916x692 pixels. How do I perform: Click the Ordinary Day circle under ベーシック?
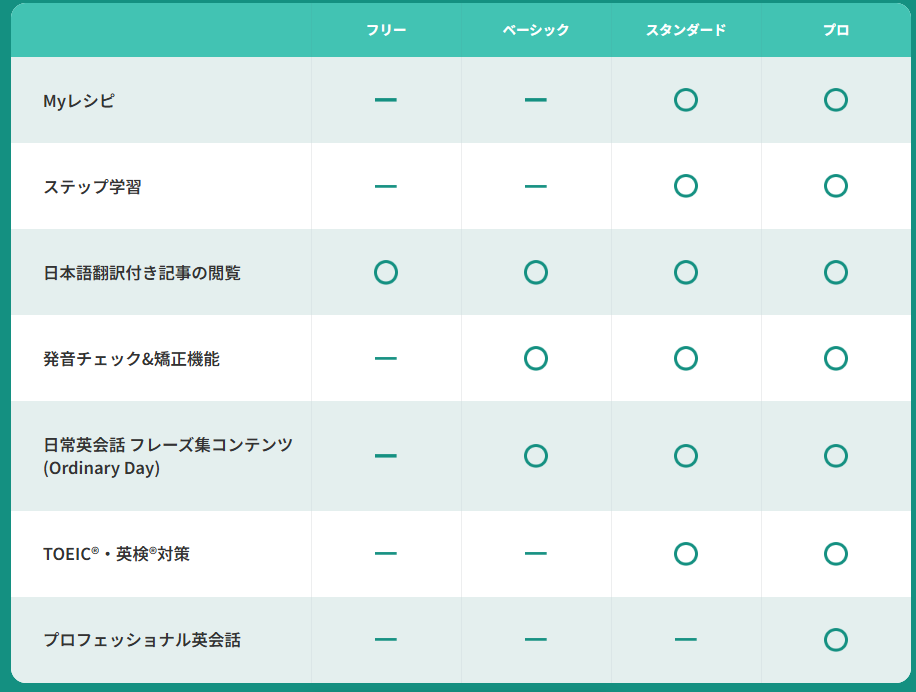(536, 456)
